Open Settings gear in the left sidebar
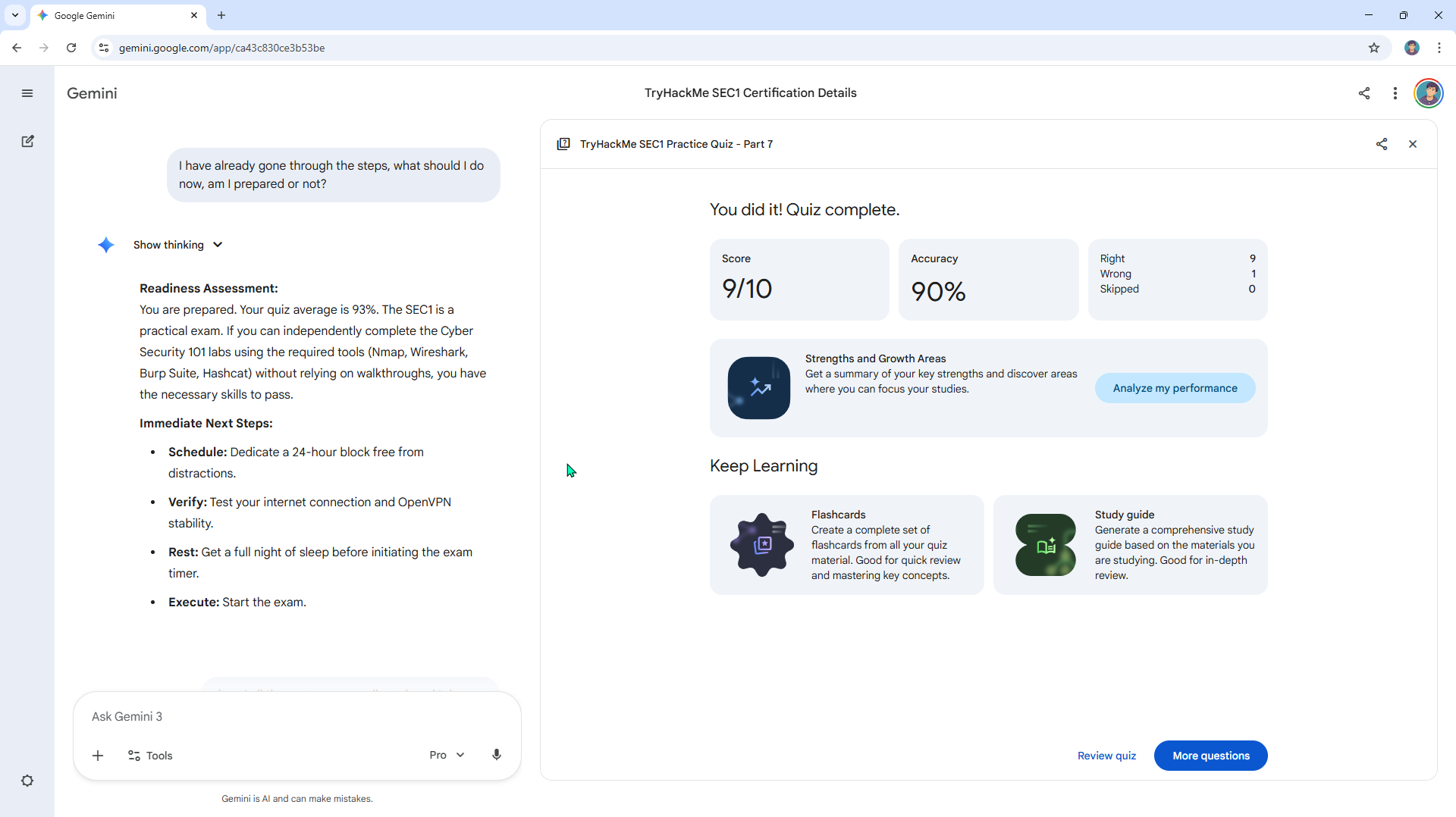Viewport: 1456px width, 817px height. [27, 781]
